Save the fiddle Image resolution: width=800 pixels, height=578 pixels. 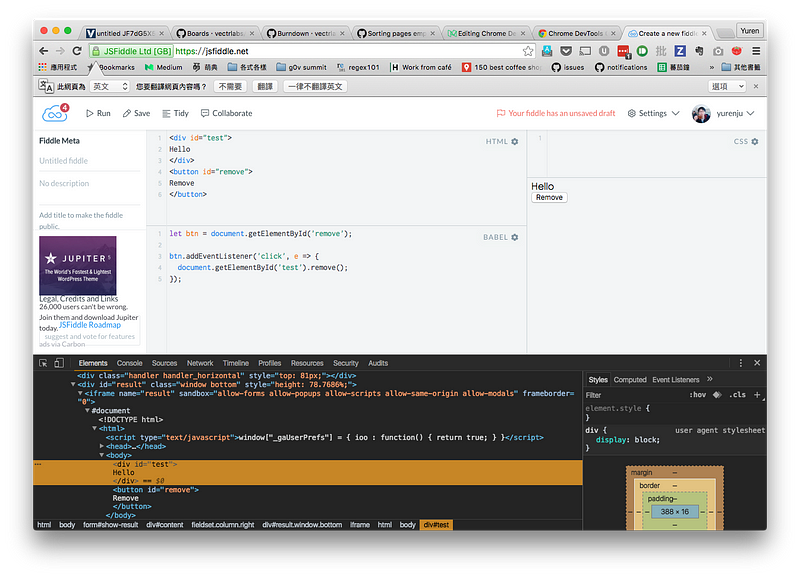(x=136, y=113)
